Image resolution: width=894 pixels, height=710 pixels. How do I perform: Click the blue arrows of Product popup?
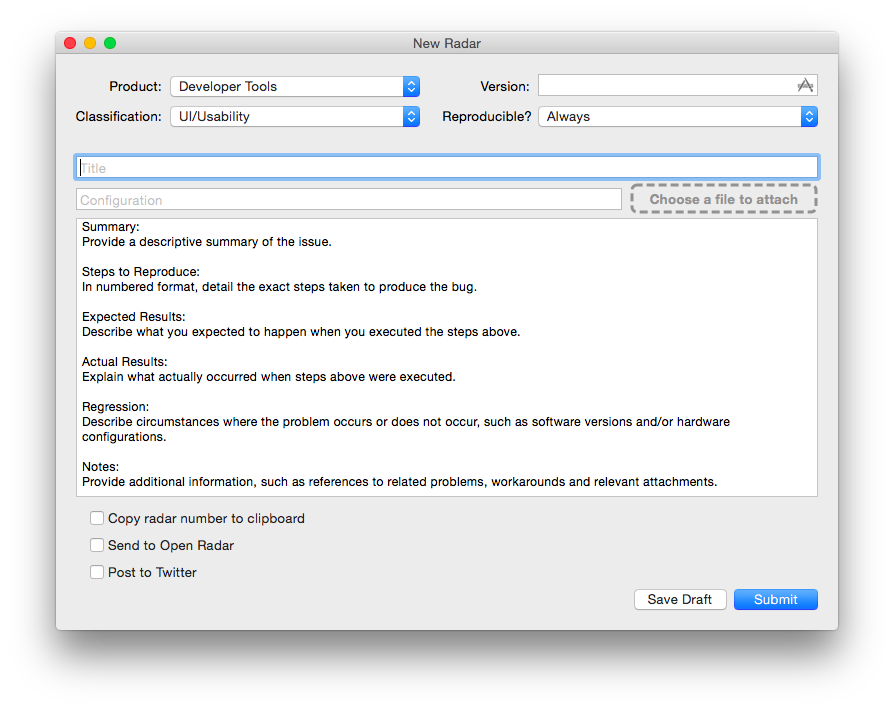point(411,86)
